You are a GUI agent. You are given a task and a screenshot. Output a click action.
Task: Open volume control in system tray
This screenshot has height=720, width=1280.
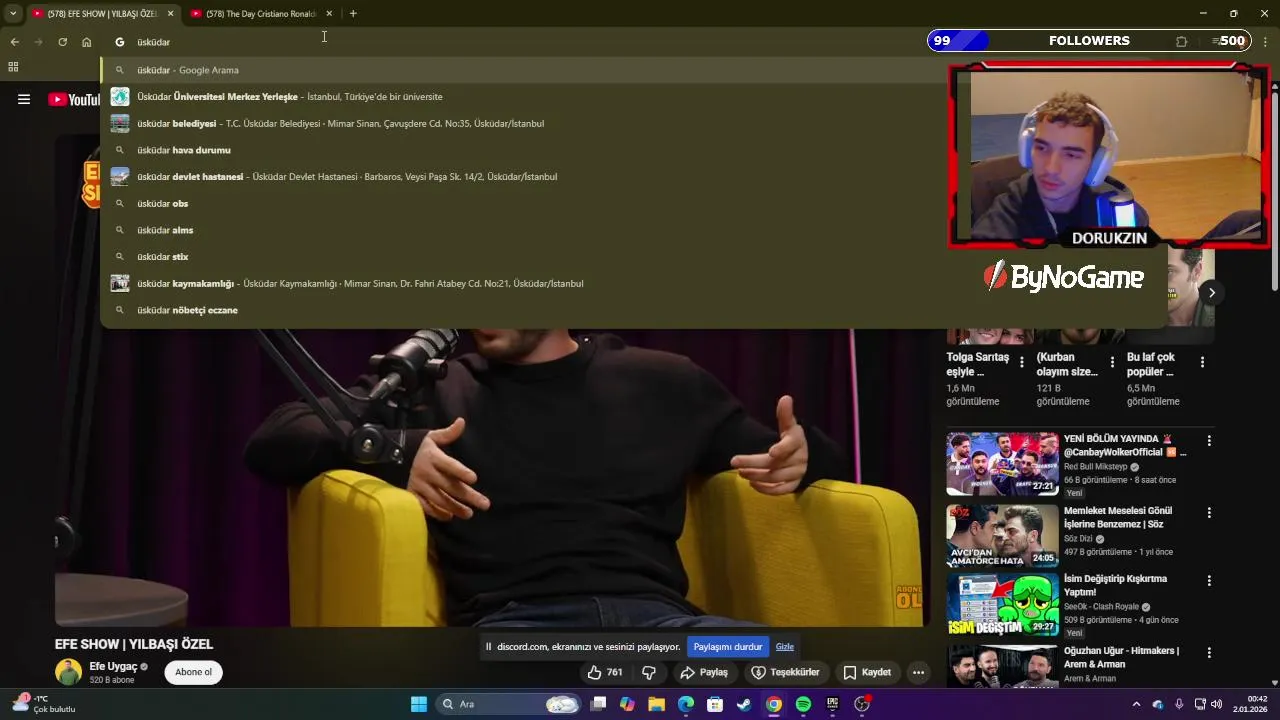tap(1216, 704)
